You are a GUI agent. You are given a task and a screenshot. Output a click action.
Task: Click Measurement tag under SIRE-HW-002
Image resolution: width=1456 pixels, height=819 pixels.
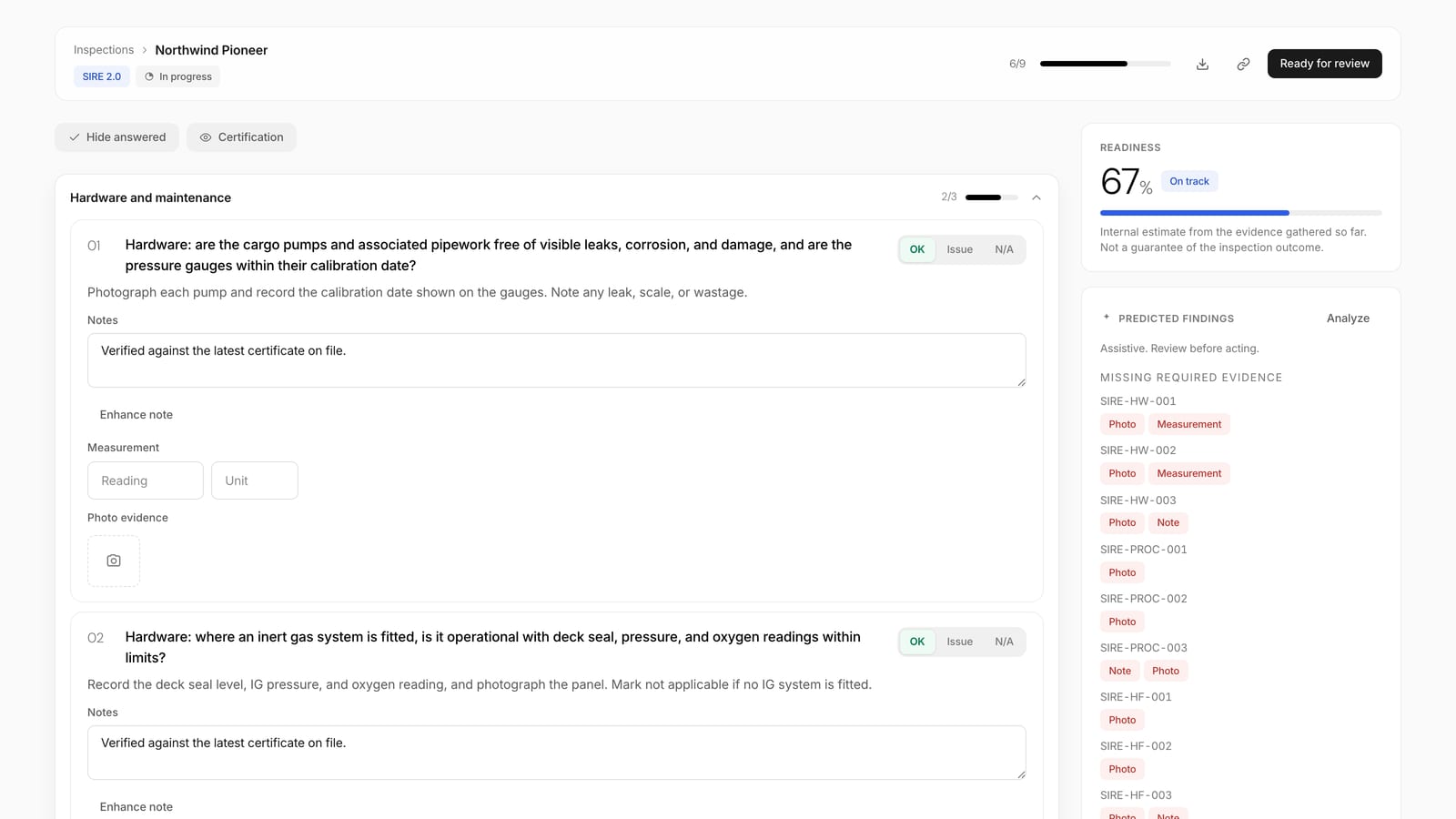(x=1188, y=473)
